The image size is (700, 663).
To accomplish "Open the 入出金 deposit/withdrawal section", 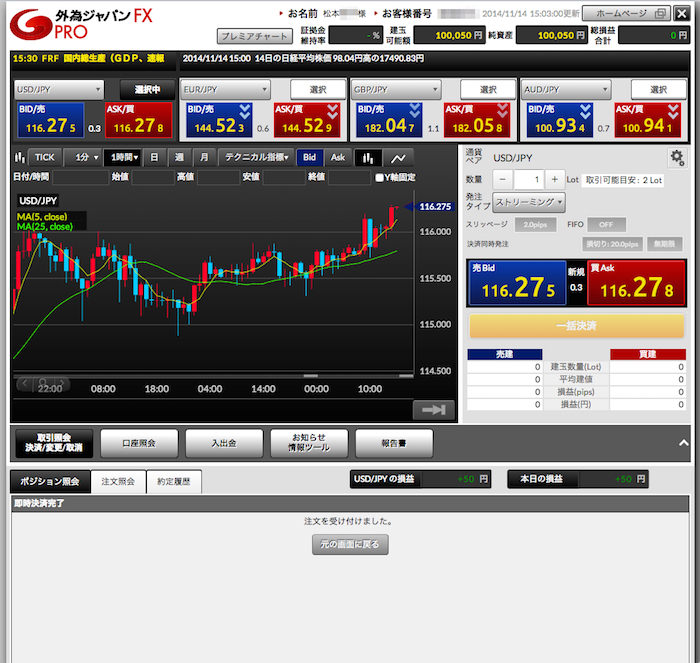I will pos(224,443).
